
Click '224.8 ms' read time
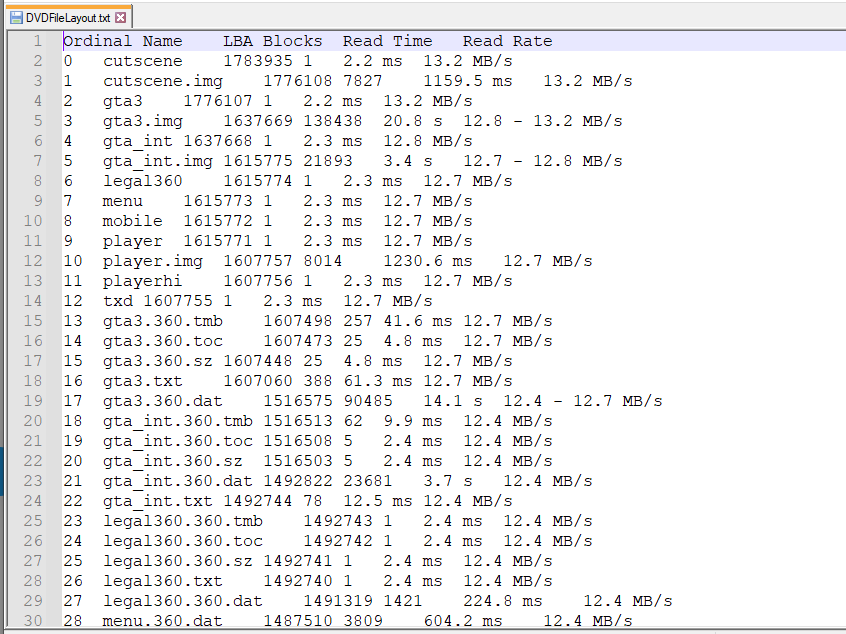(x=503, y=600)
